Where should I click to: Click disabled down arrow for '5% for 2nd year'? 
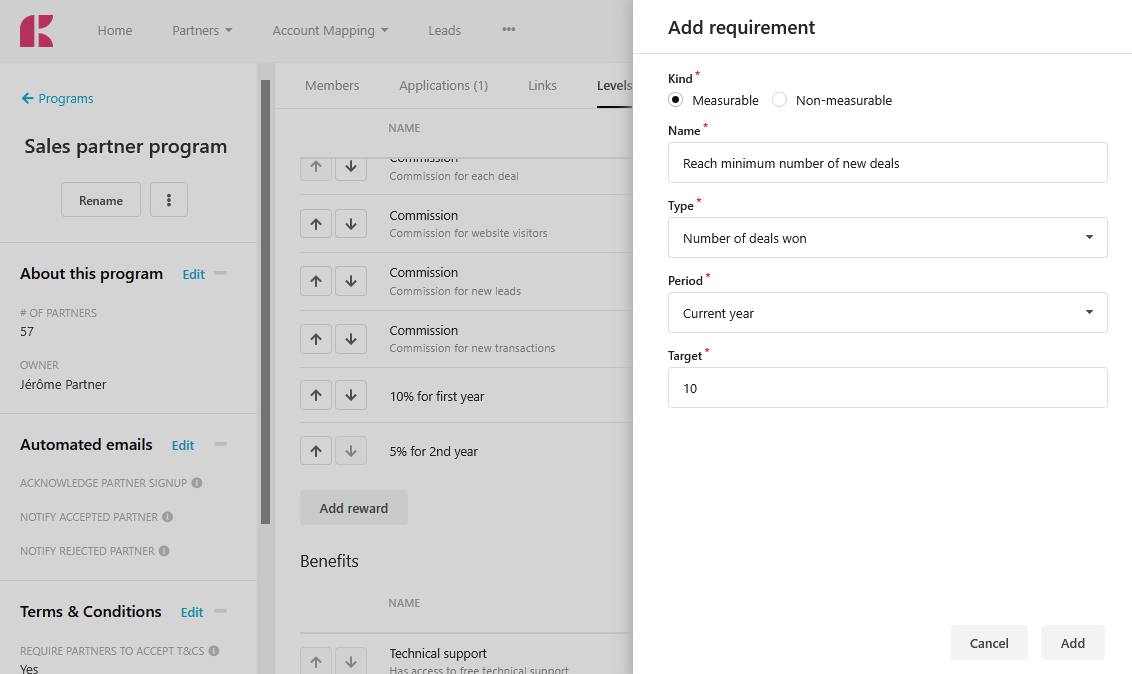(x=351, y=451)
